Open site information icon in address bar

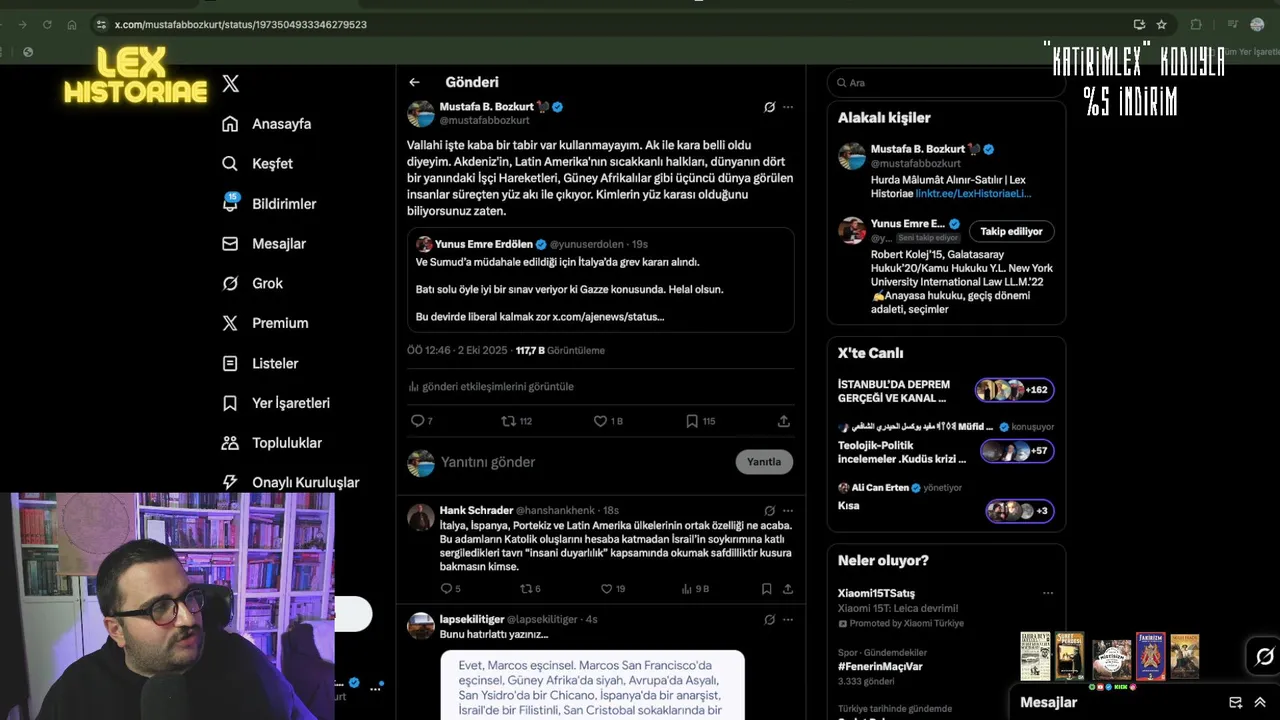coord(100,24)
